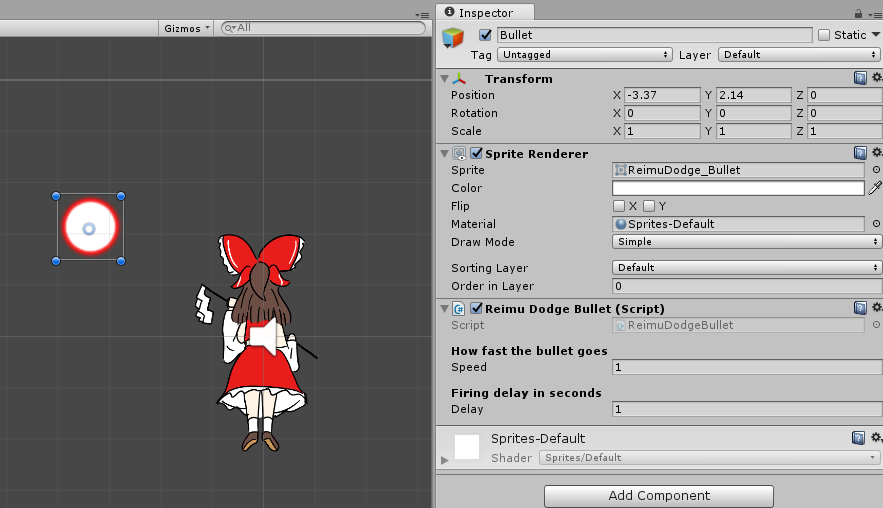Click the Scale Z field
Viewport: 883px width, 508px height.
(845, 131)
